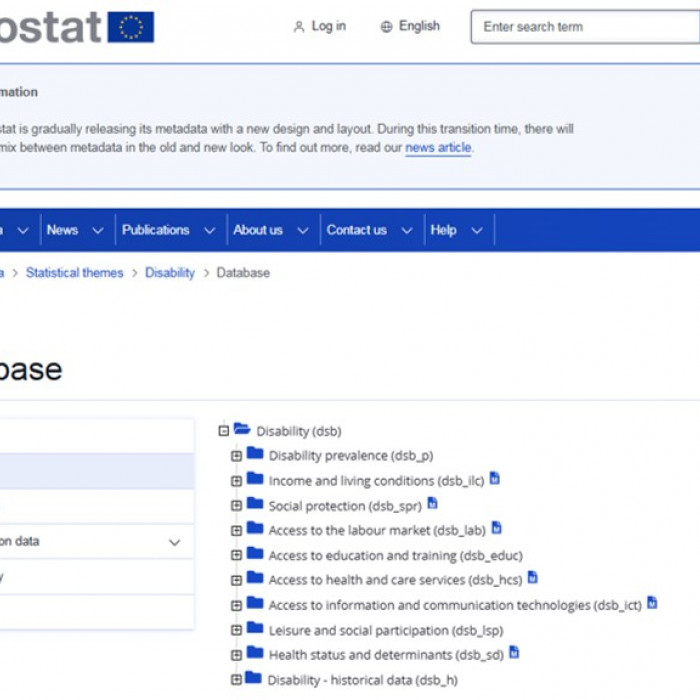Click metadata icon for Health status and determinants
700x700 pixels.
514,652
